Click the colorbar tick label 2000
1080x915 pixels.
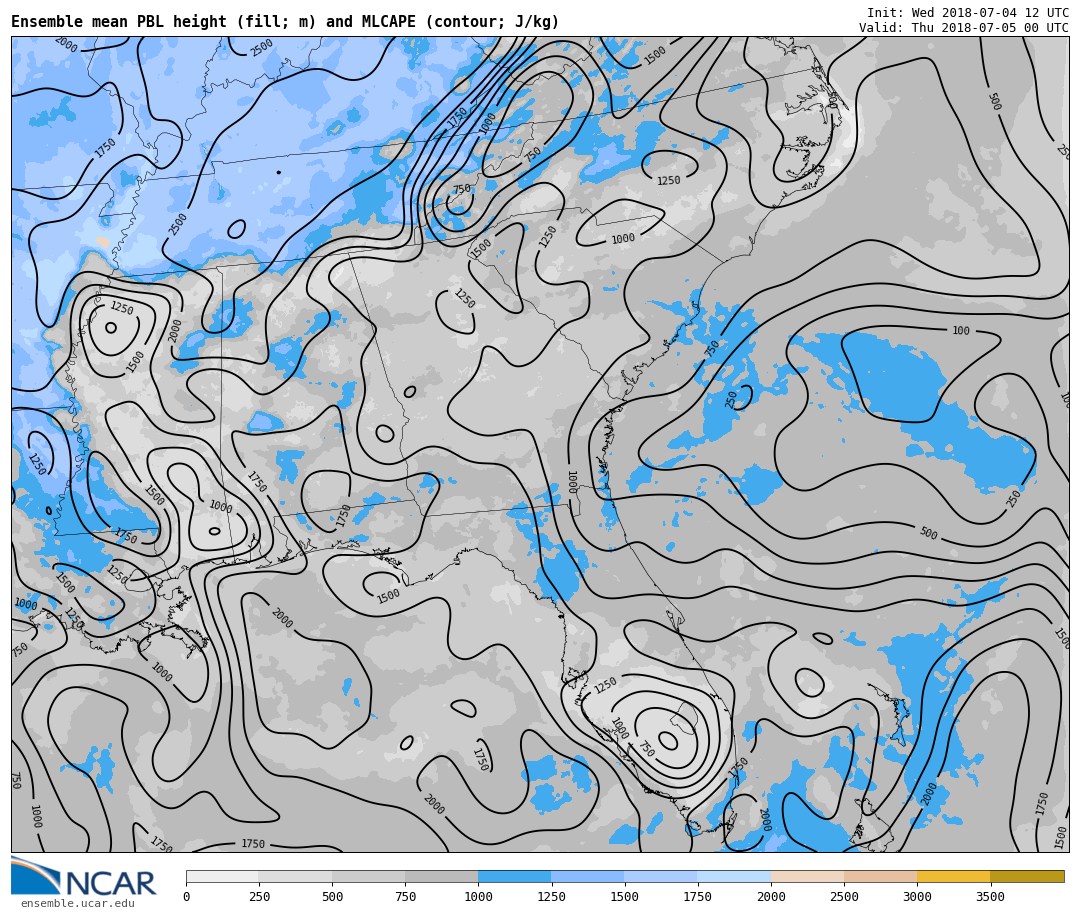(771, 897)
